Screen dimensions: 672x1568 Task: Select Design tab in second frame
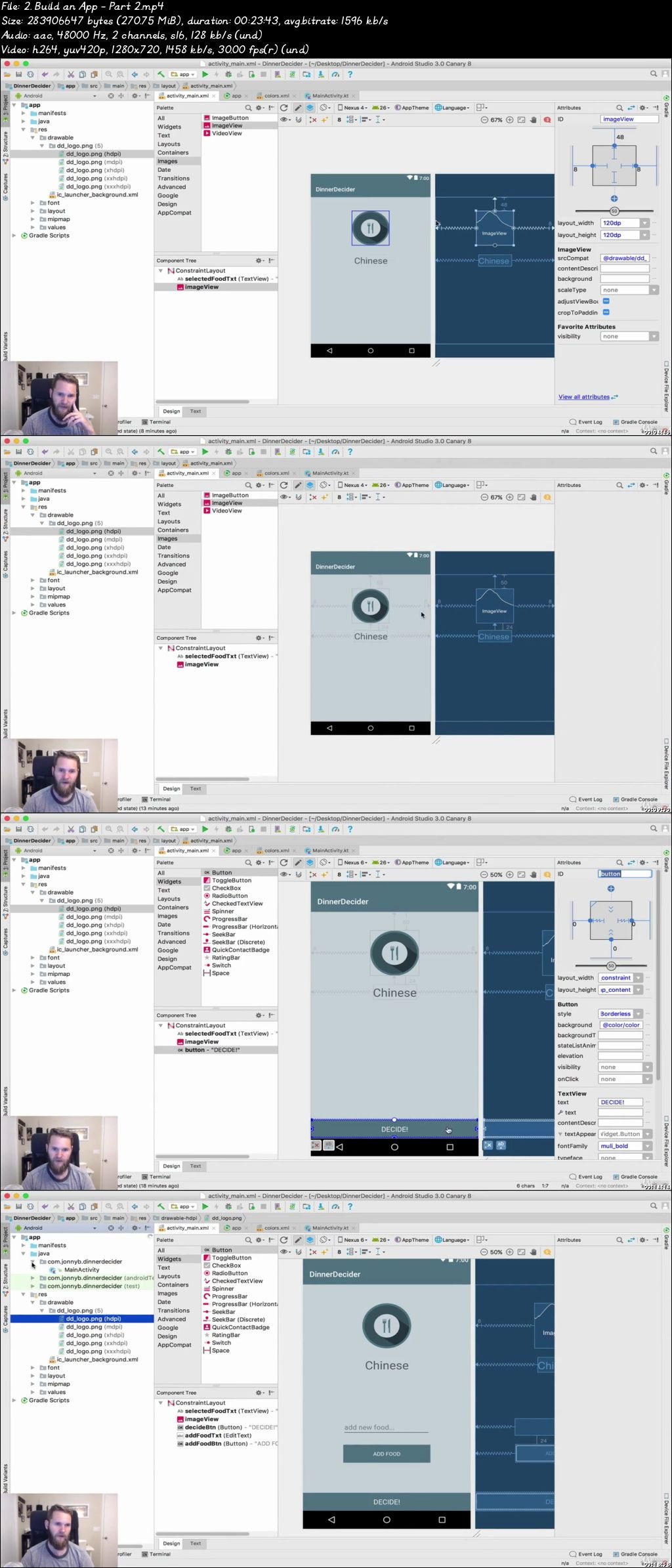point(172,789)
